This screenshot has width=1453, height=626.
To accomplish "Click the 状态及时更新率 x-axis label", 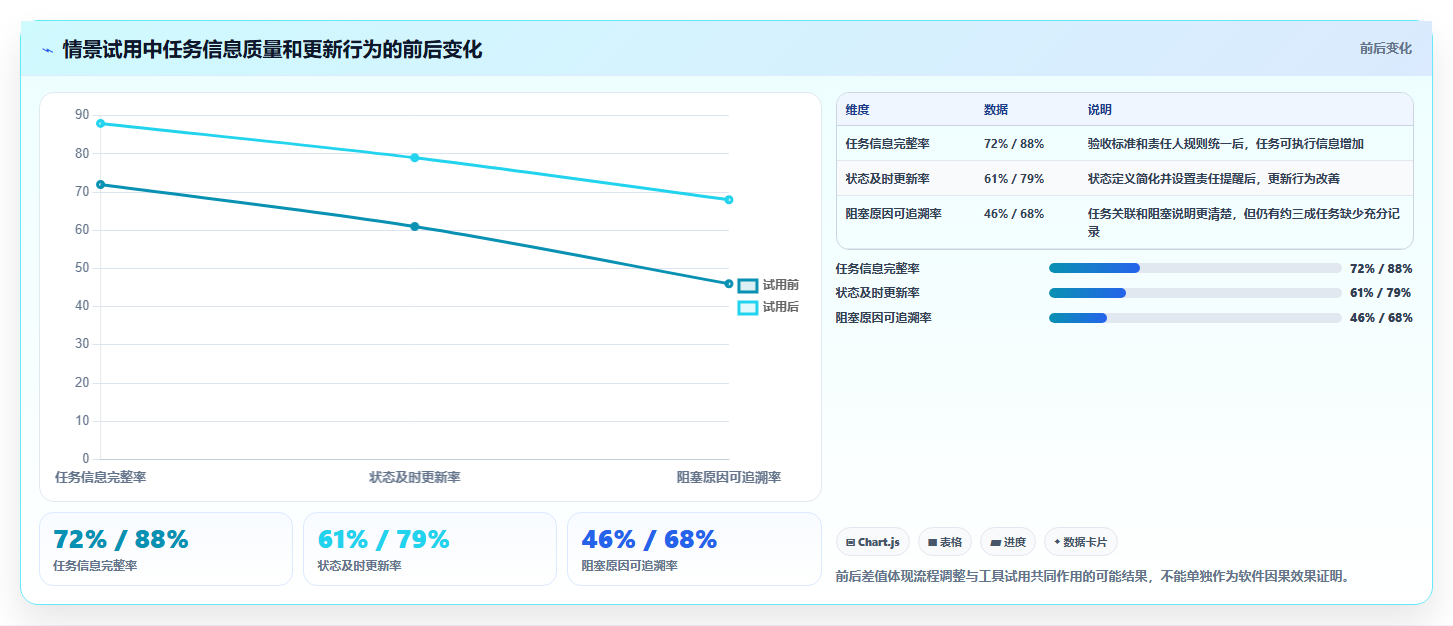I will [414, 478].
